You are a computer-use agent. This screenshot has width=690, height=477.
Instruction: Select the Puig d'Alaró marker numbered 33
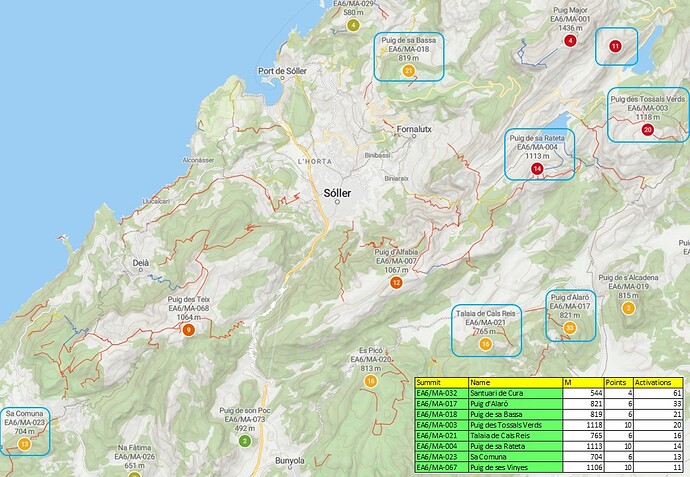click(x=569, y=328)
